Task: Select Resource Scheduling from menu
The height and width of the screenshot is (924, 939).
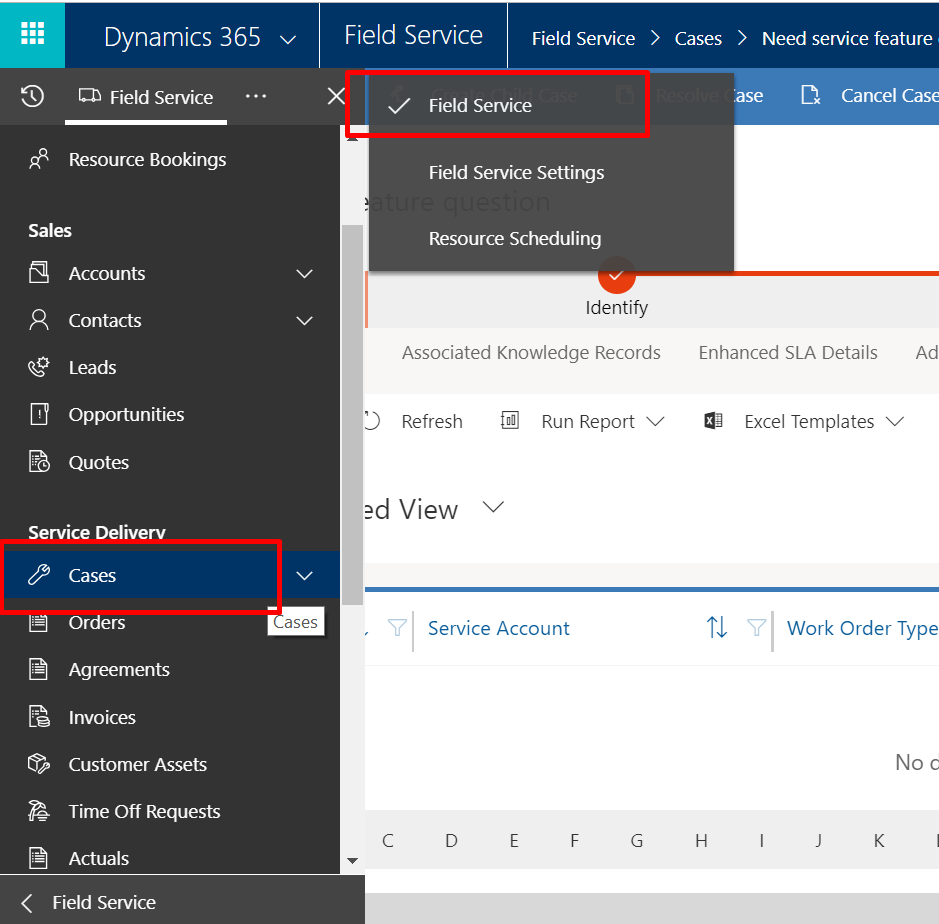Action: pyautogui.click(x=515, y=238)
